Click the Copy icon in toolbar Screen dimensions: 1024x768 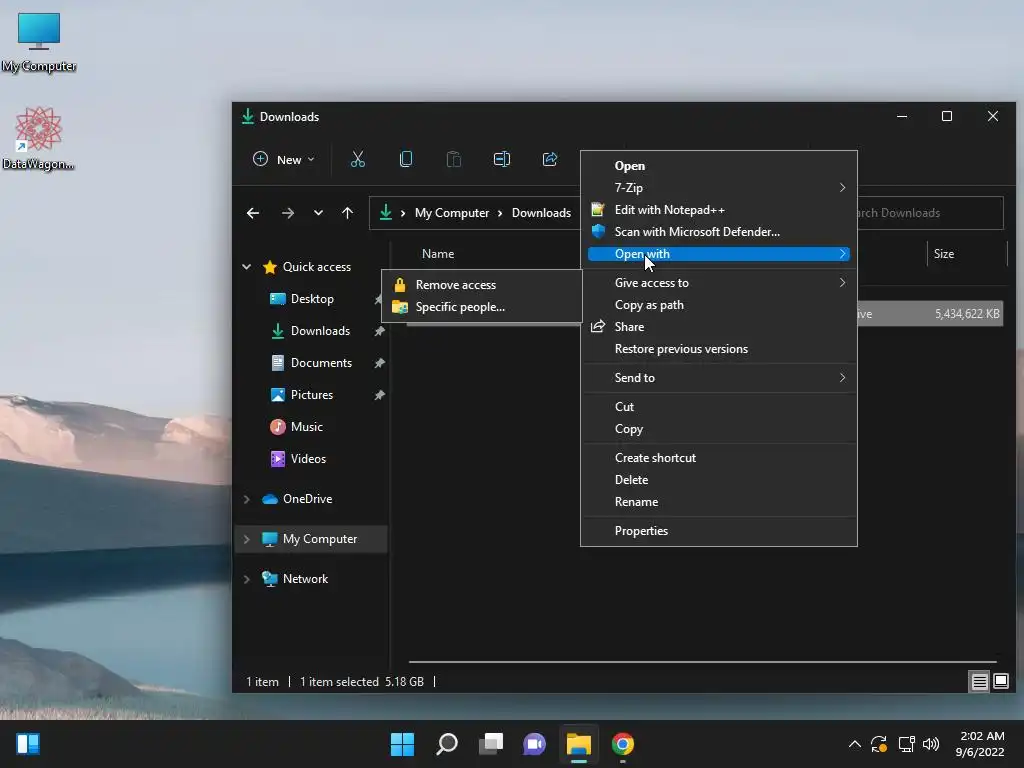406,159
